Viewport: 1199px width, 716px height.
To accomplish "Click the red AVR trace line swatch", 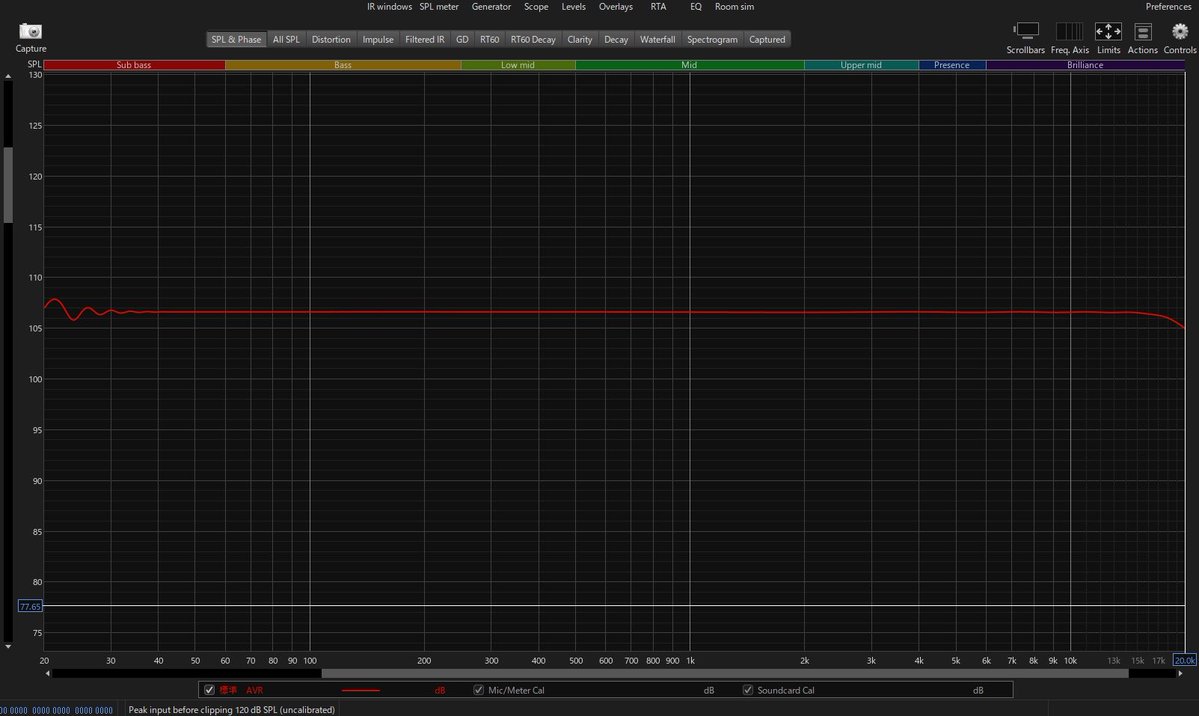I will pyautogui.click(x=360, y=690).
